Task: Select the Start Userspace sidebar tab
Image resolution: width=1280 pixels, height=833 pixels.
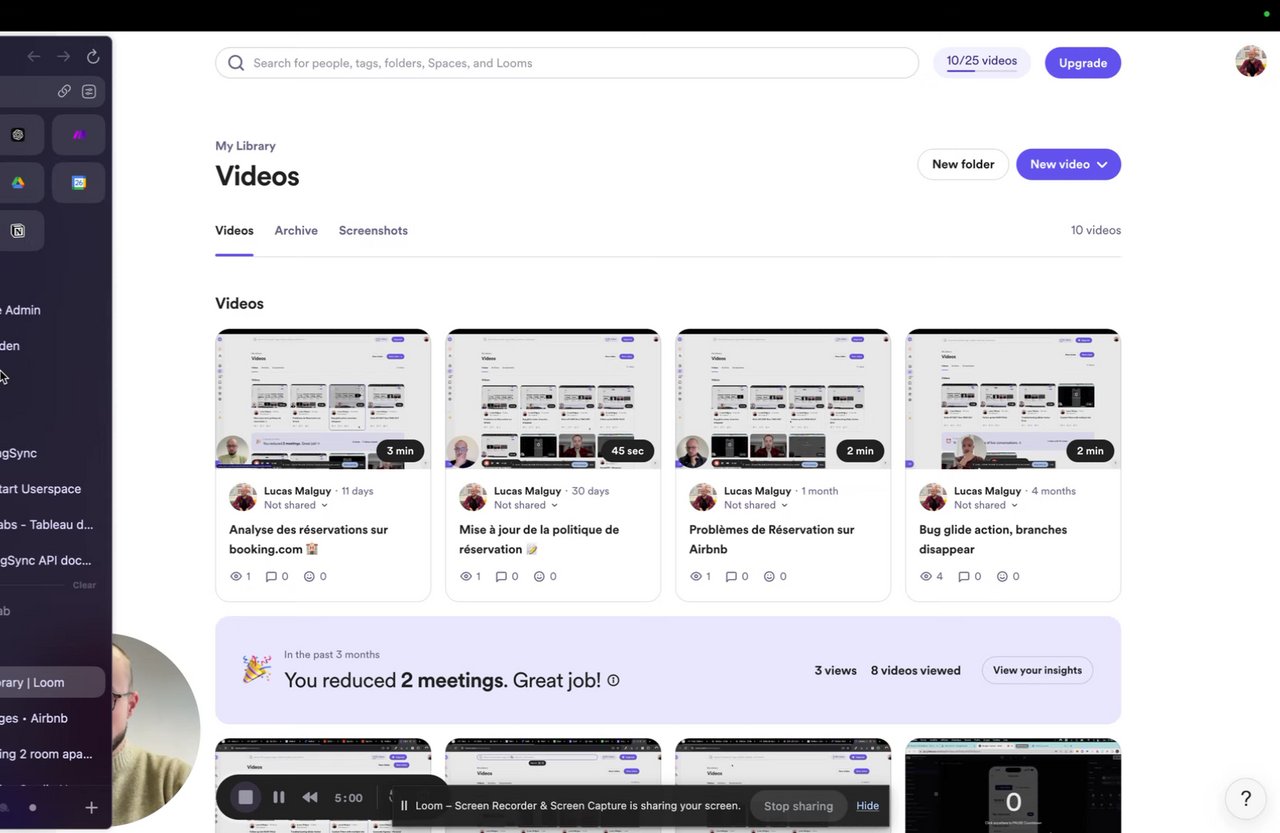Action: pos(52,489)
